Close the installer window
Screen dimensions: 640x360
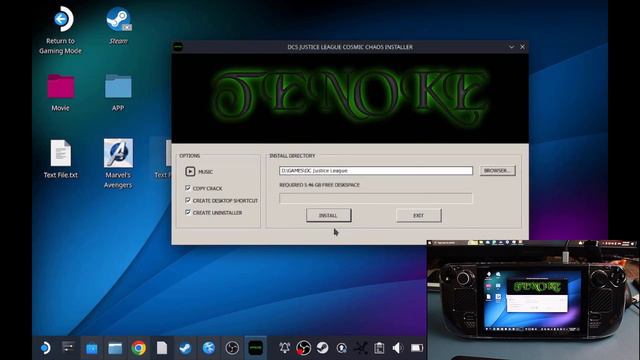point(522,47)
